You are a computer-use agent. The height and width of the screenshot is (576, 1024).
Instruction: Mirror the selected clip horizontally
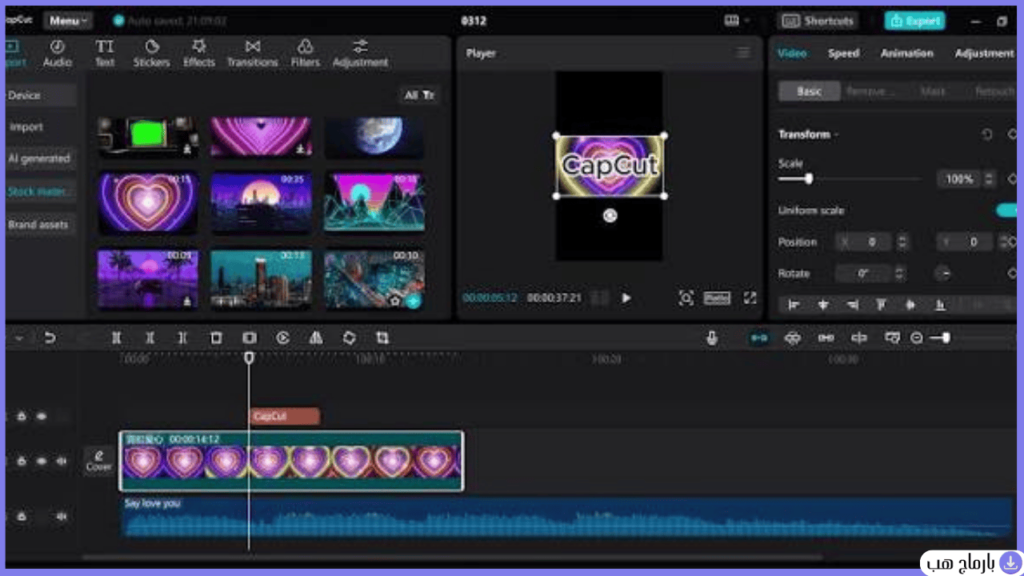pyautogui.click(x=316, y=338)
